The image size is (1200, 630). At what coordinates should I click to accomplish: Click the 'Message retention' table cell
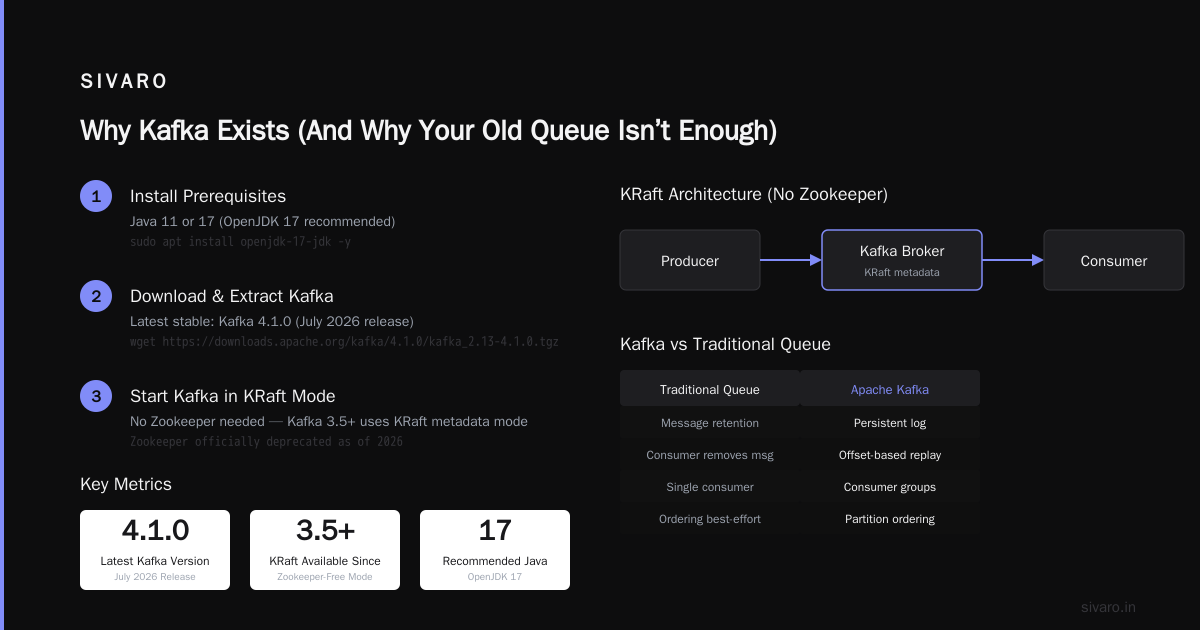pos(710,423)
